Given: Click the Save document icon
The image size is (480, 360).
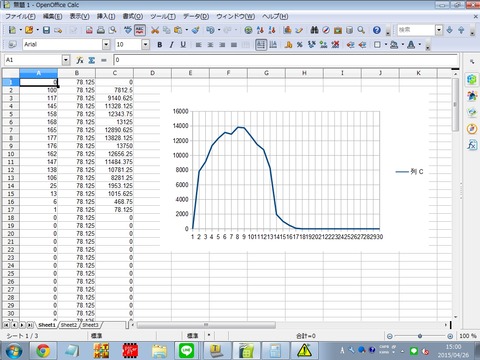Looking at the screenshot, I should click(x=46, y=30).
